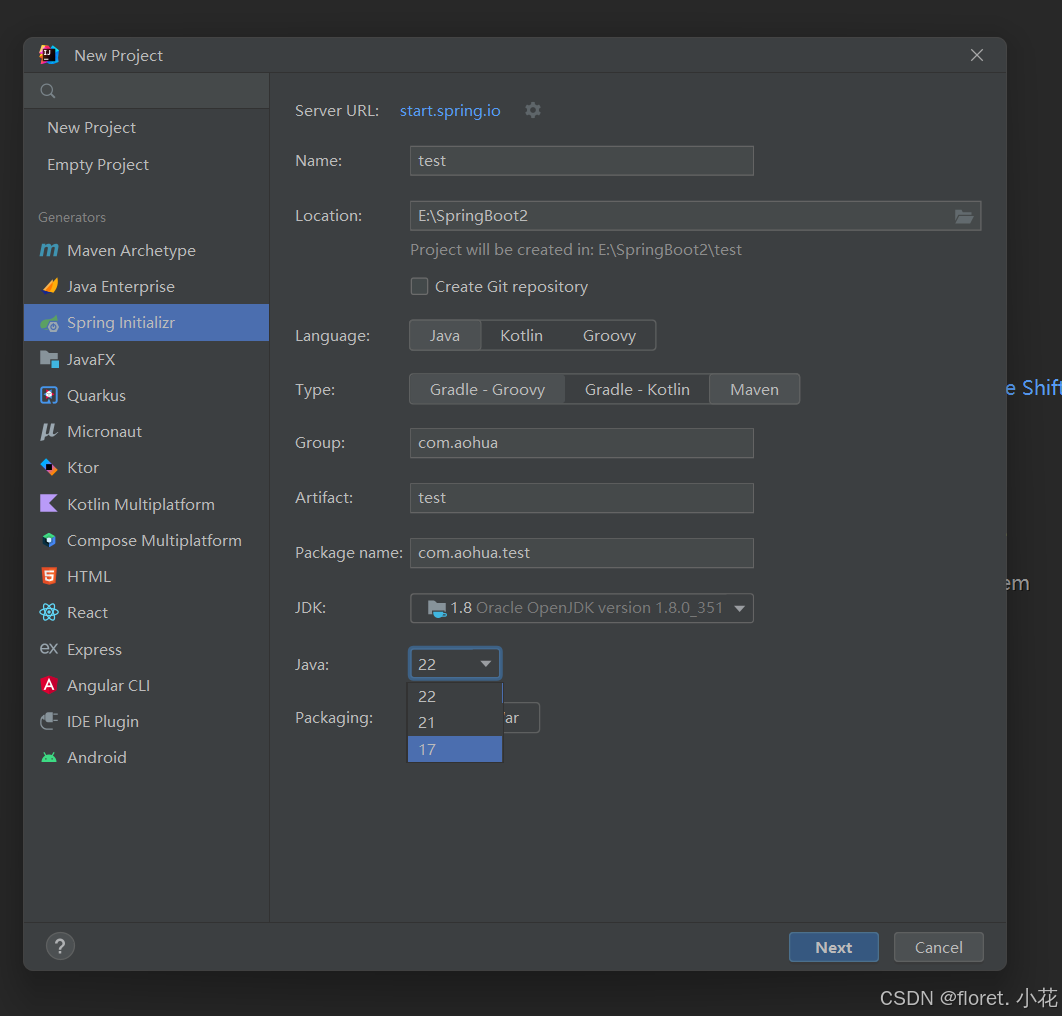Click the Kotlin Multiplatform K icon

click(49, 503)
